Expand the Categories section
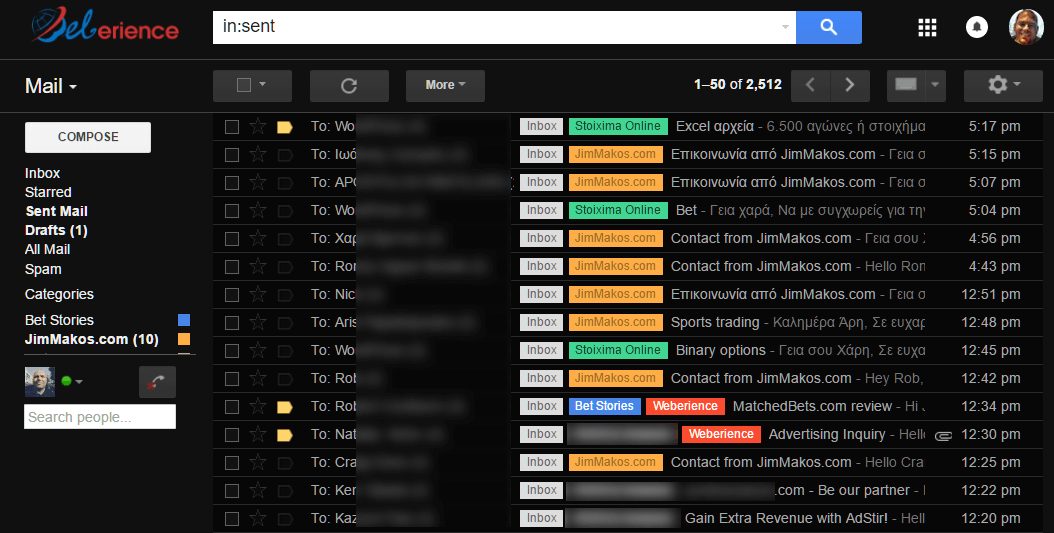This screenshot has width=1054, height=533. pos(59,294)
